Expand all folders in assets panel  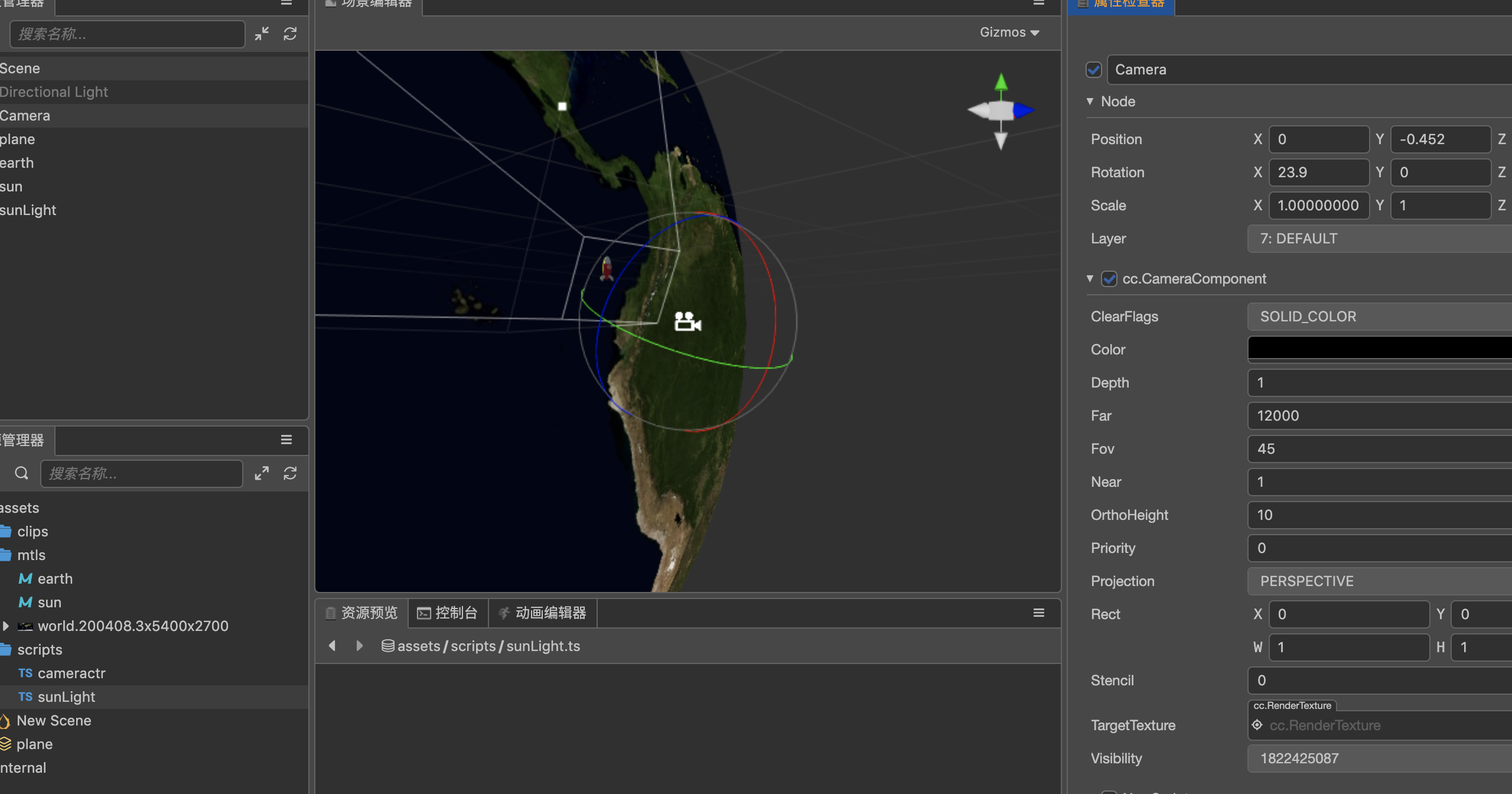tap(262, 473)
